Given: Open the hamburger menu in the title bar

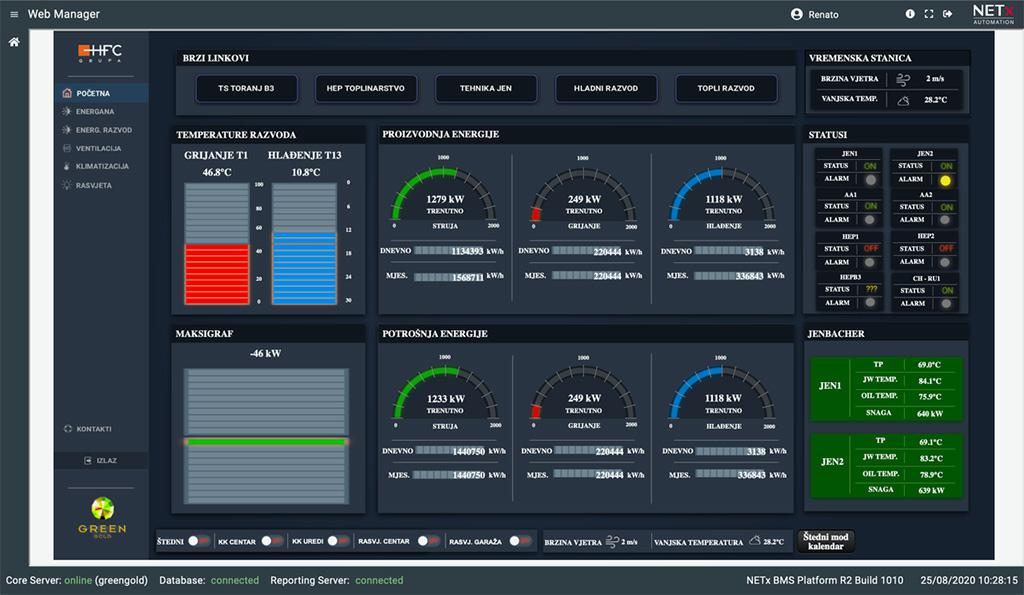Looking at the screenshot, I should click(x=14, y=14).
